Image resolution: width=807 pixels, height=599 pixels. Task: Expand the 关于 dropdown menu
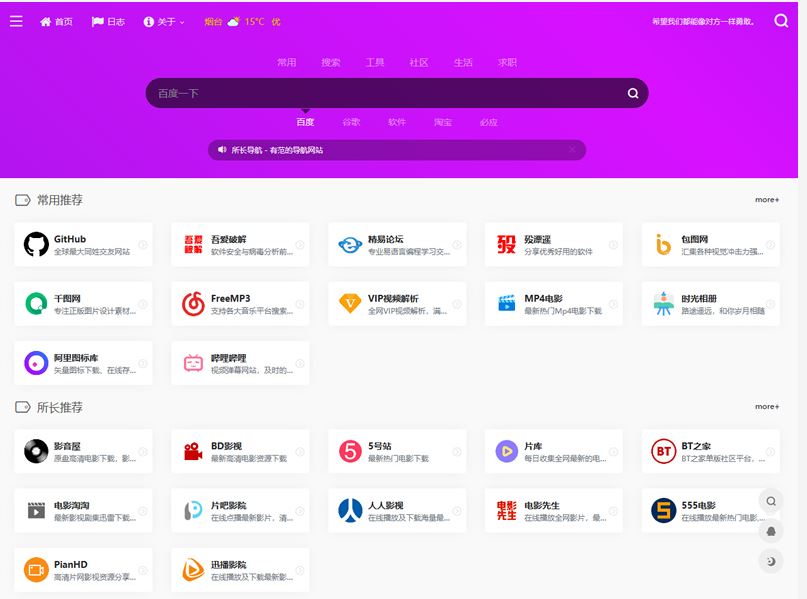tap(164, 22)
